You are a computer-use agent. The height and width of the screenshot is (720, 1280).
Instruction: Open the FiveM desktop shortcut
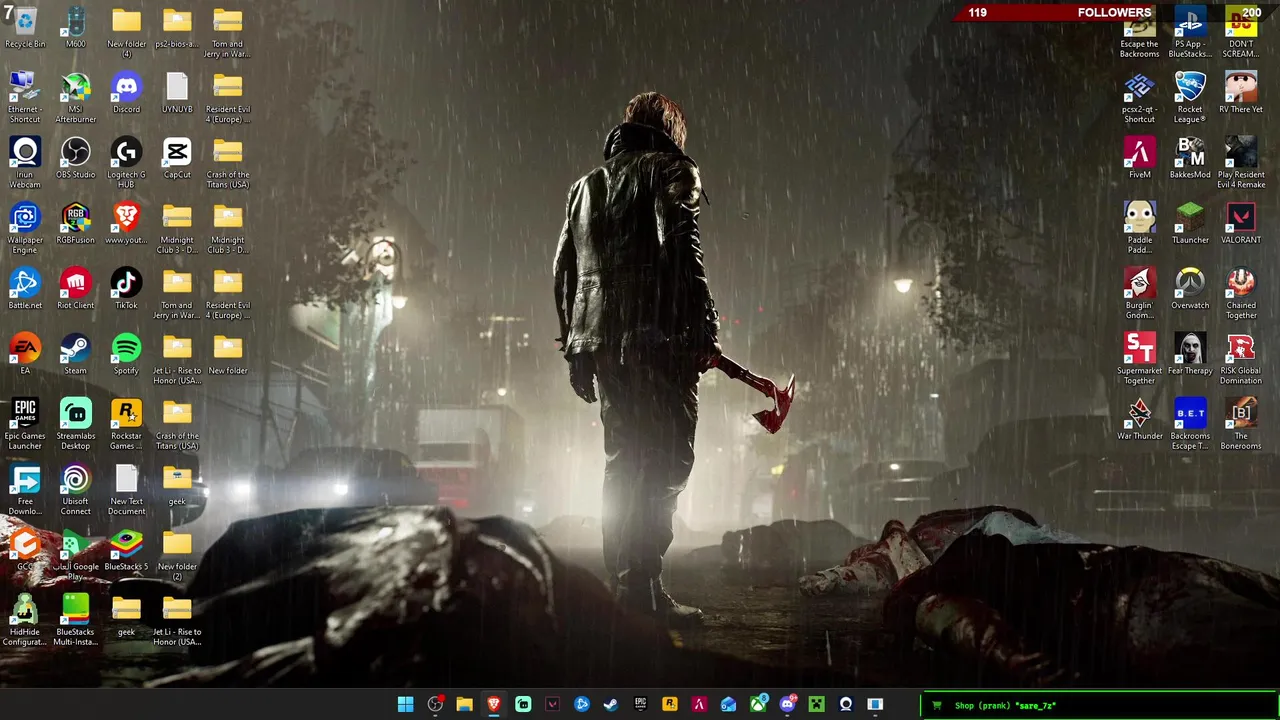tap(1139, 158)
